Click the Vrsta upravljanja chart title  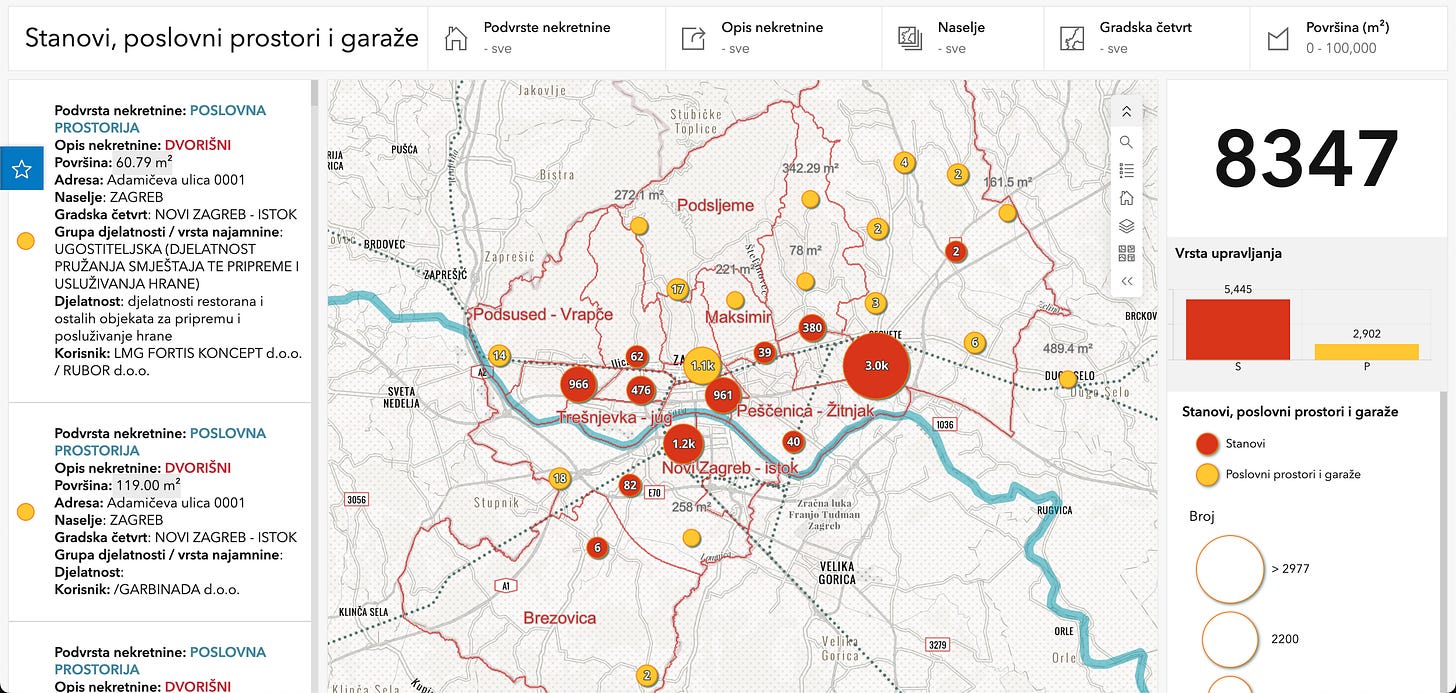(1228, 253)
